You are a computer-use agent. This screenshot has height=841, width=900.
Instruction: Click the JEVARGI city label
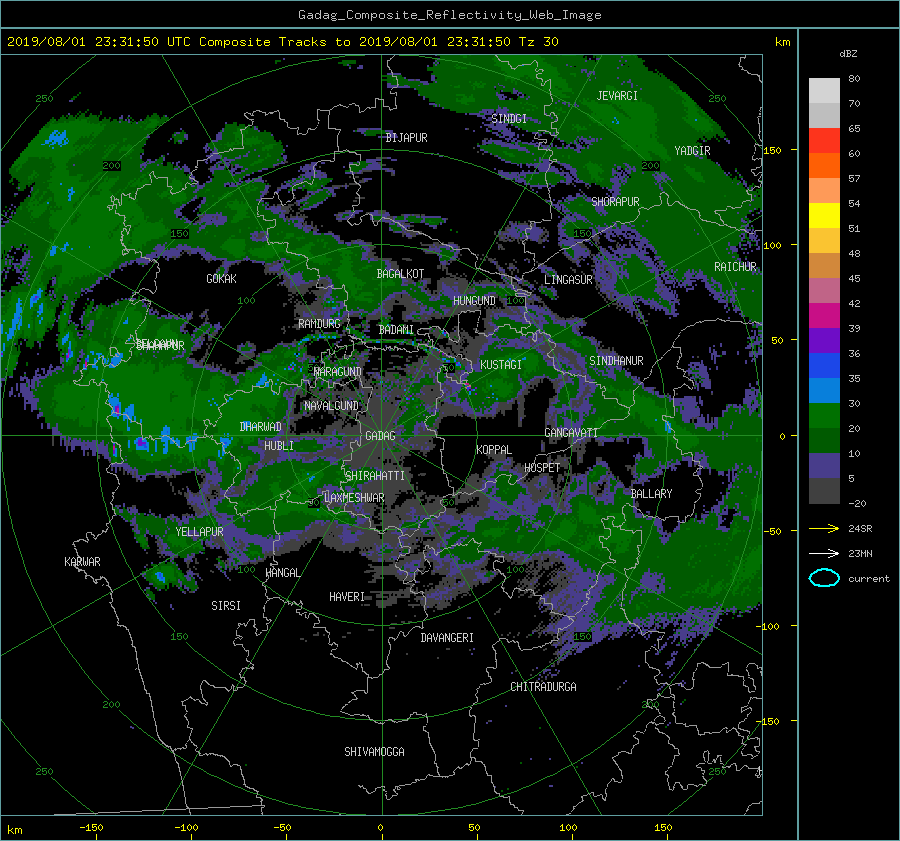point(617,95)
